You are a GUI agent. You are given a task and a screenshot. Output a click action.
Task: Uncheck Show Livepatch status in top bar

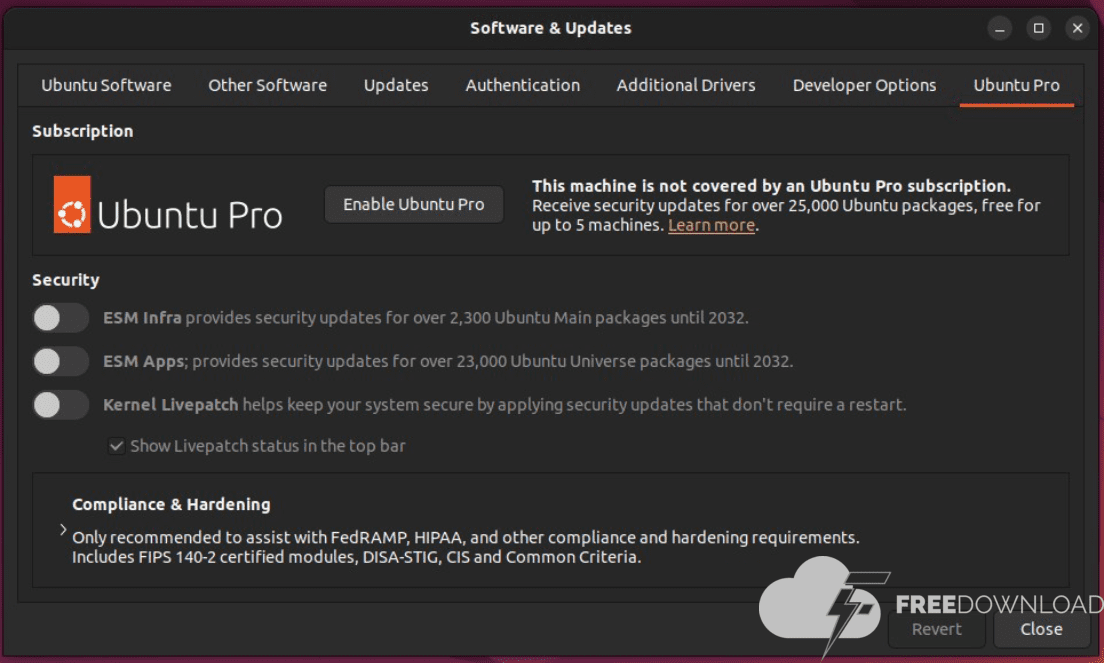(117, 446)
